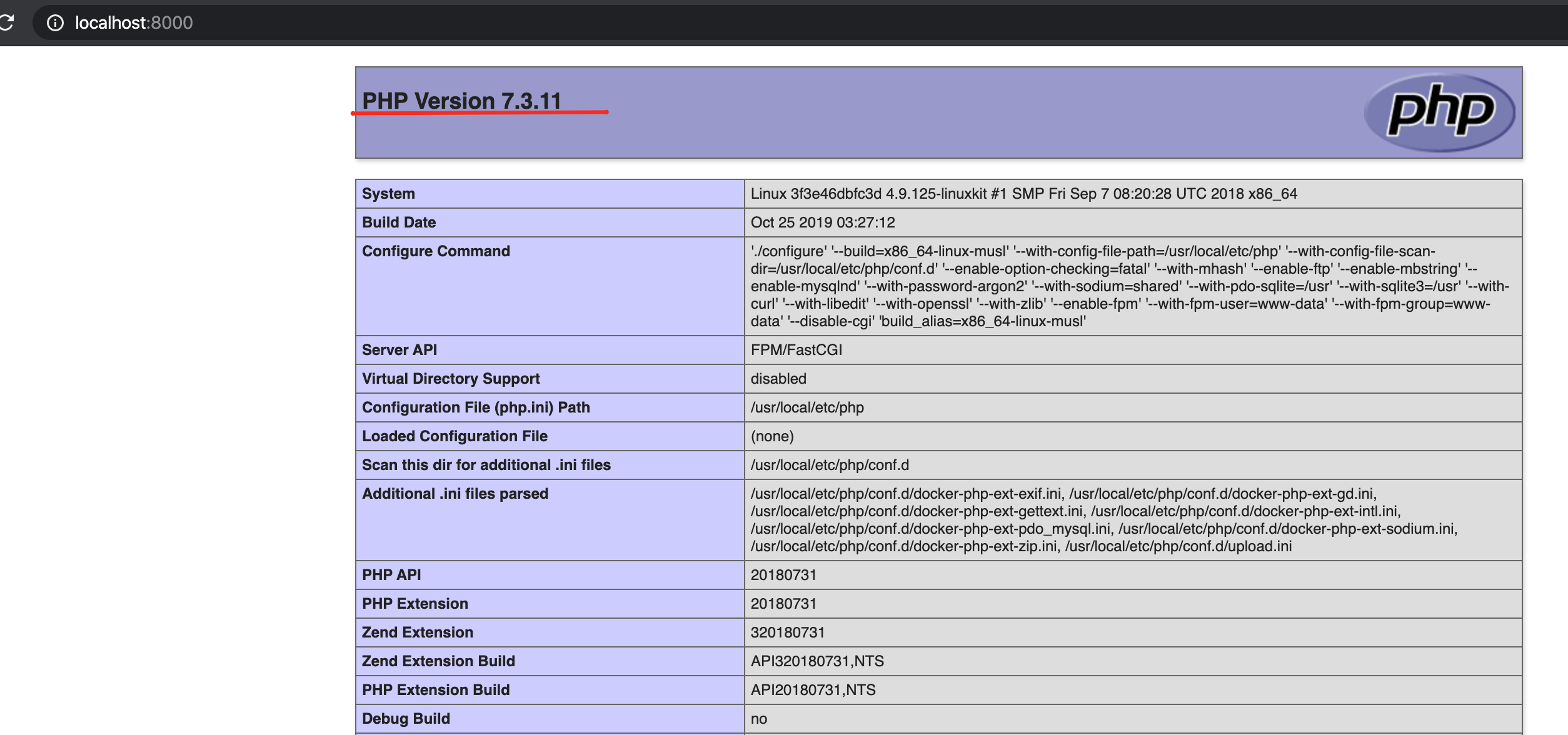Click the PHP logo image
Screen dimensions: 1568x735
(1439, 112)
